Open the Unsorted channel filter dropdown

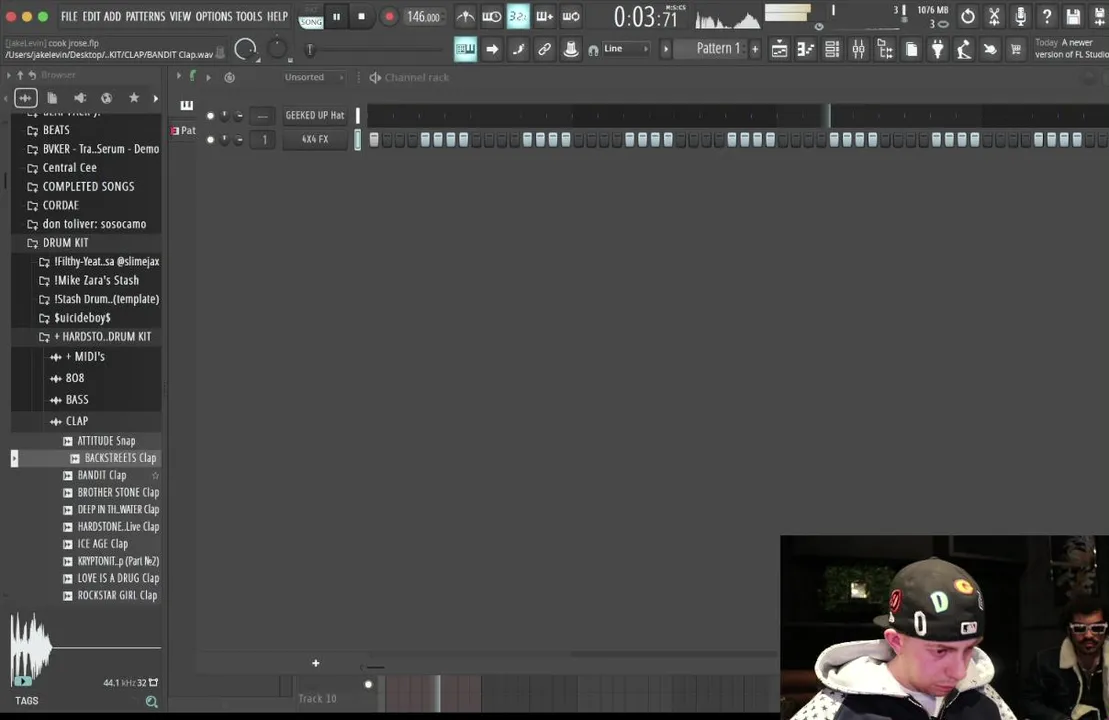[314, 77]
